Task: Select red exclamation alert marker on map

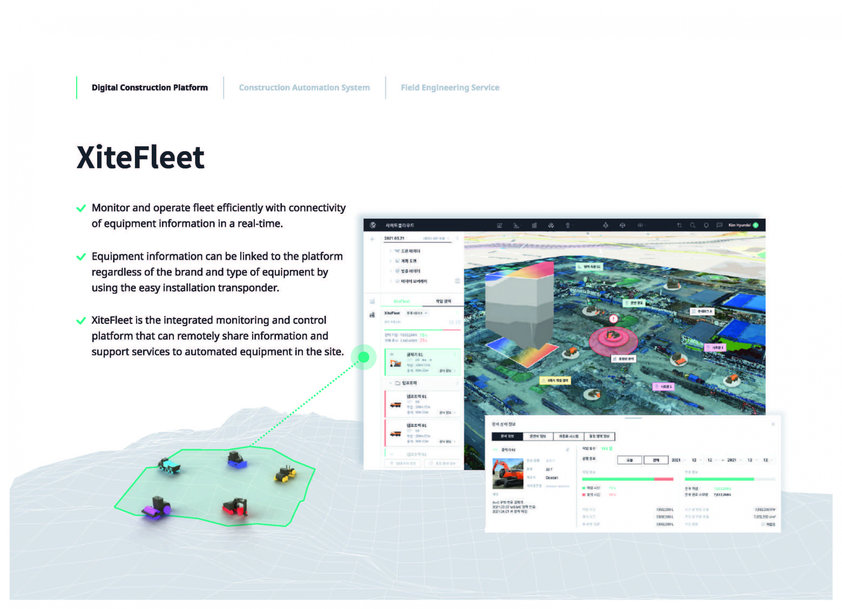Action: point(613,319)
